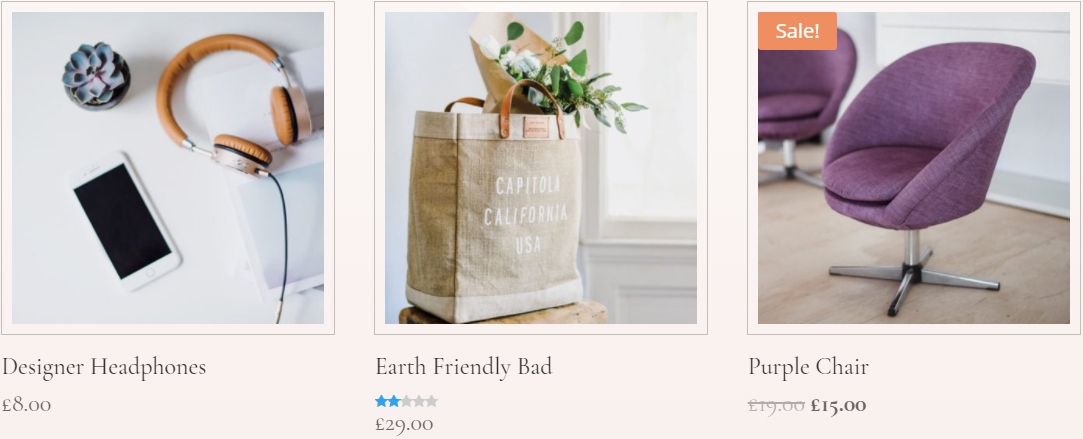Viewport: 1083px width, 439px height.
Task: Click the first blue rating star
Action: click(381, 401)
